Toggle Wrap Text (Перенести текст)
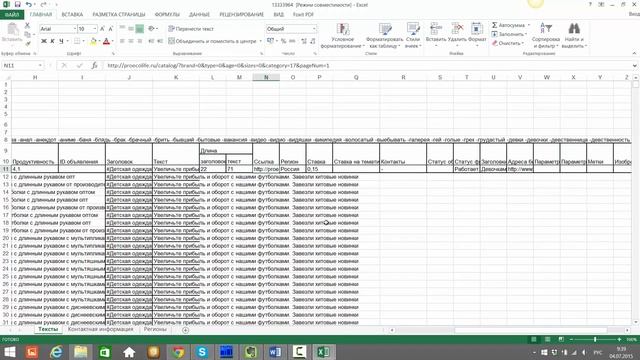This screenshot has height=360, width=640. click(x=191, y=29)
